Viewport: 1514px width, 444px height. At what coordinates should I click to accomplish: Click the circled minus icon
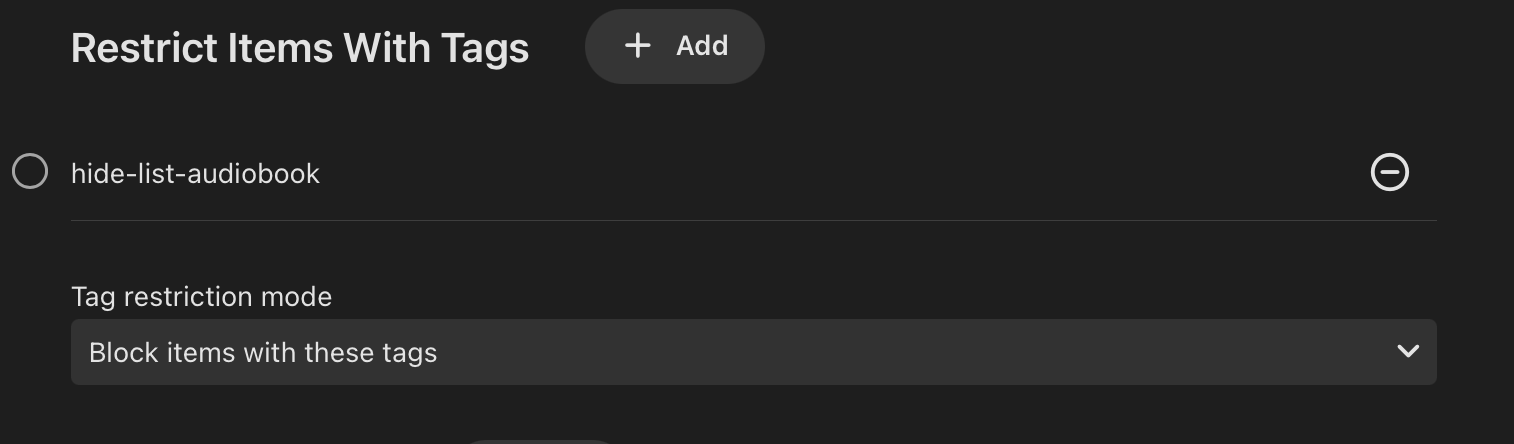coord(1389,173)
